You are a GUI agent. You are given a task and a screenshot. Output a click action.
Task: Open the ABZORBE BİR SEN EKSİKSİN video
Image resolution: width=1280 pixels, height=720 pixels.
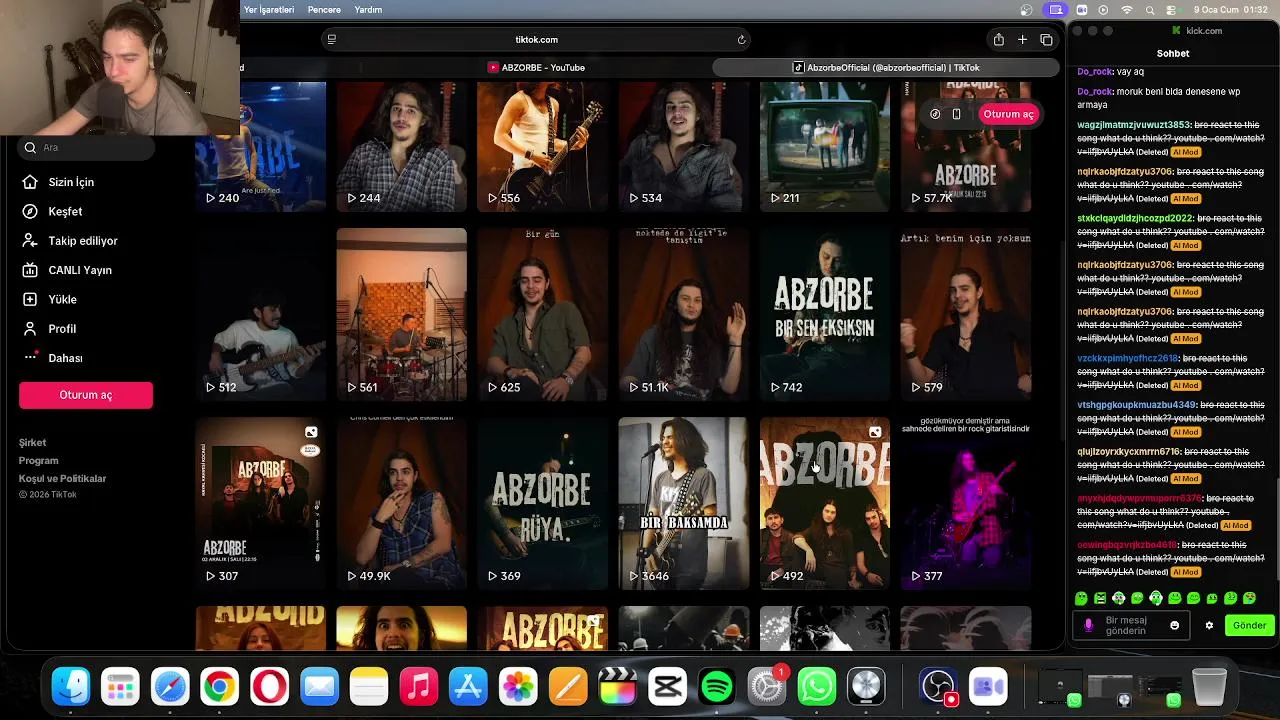[824, 314]
